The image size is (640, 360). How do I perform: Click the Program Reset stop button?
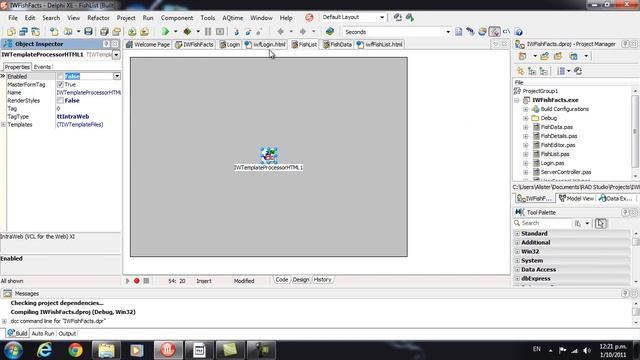pos(220,31)
